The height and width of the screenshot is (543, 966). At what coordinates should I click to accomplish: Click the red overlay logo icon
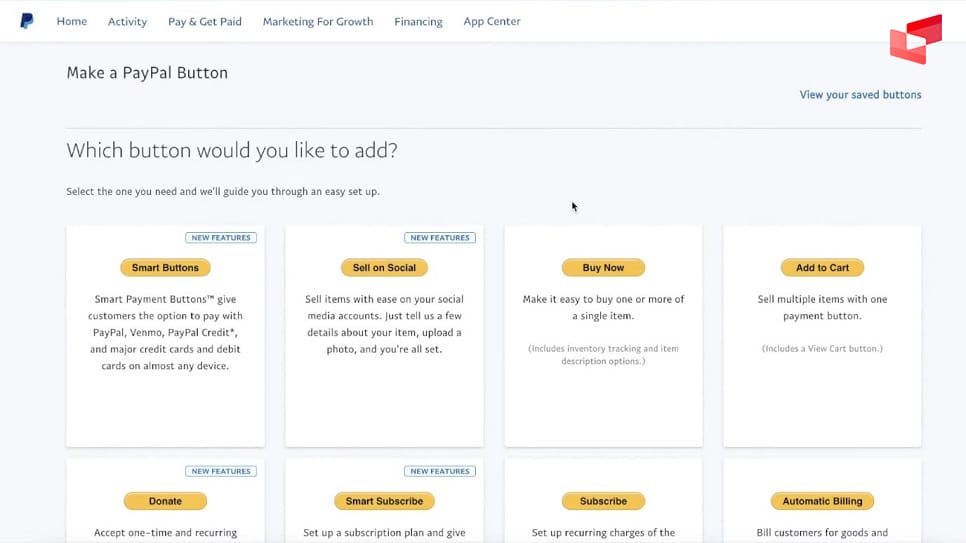[x=916, y=39]
